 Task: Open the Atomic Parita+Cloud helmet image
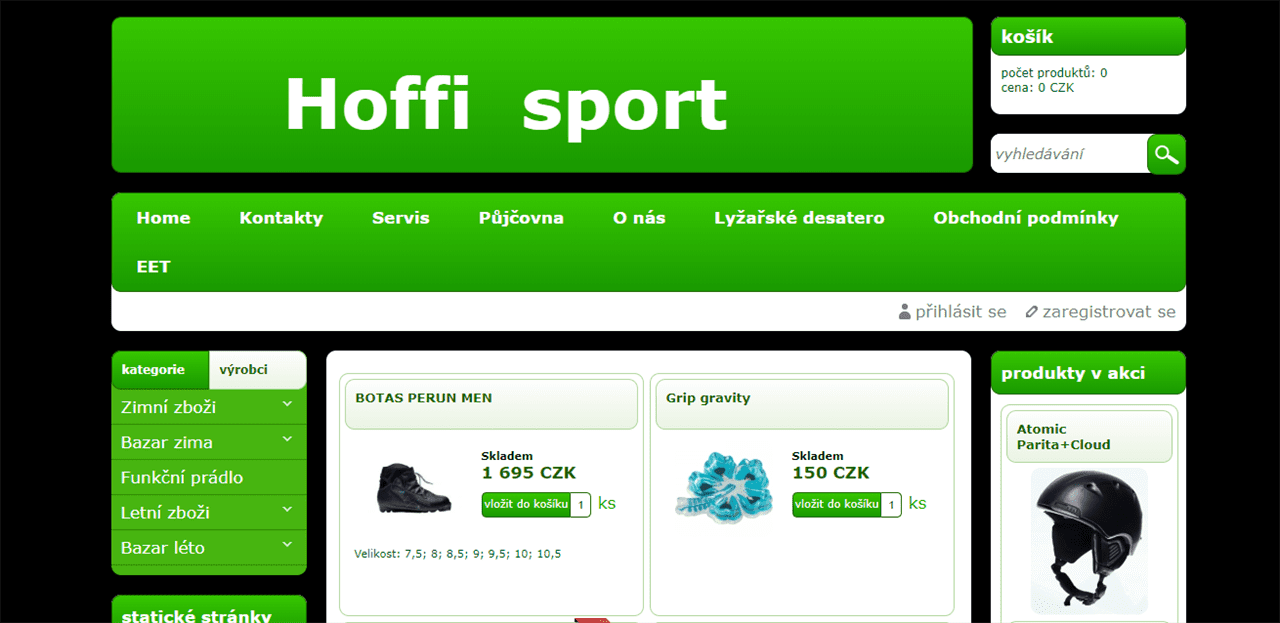click(1089, 541)
